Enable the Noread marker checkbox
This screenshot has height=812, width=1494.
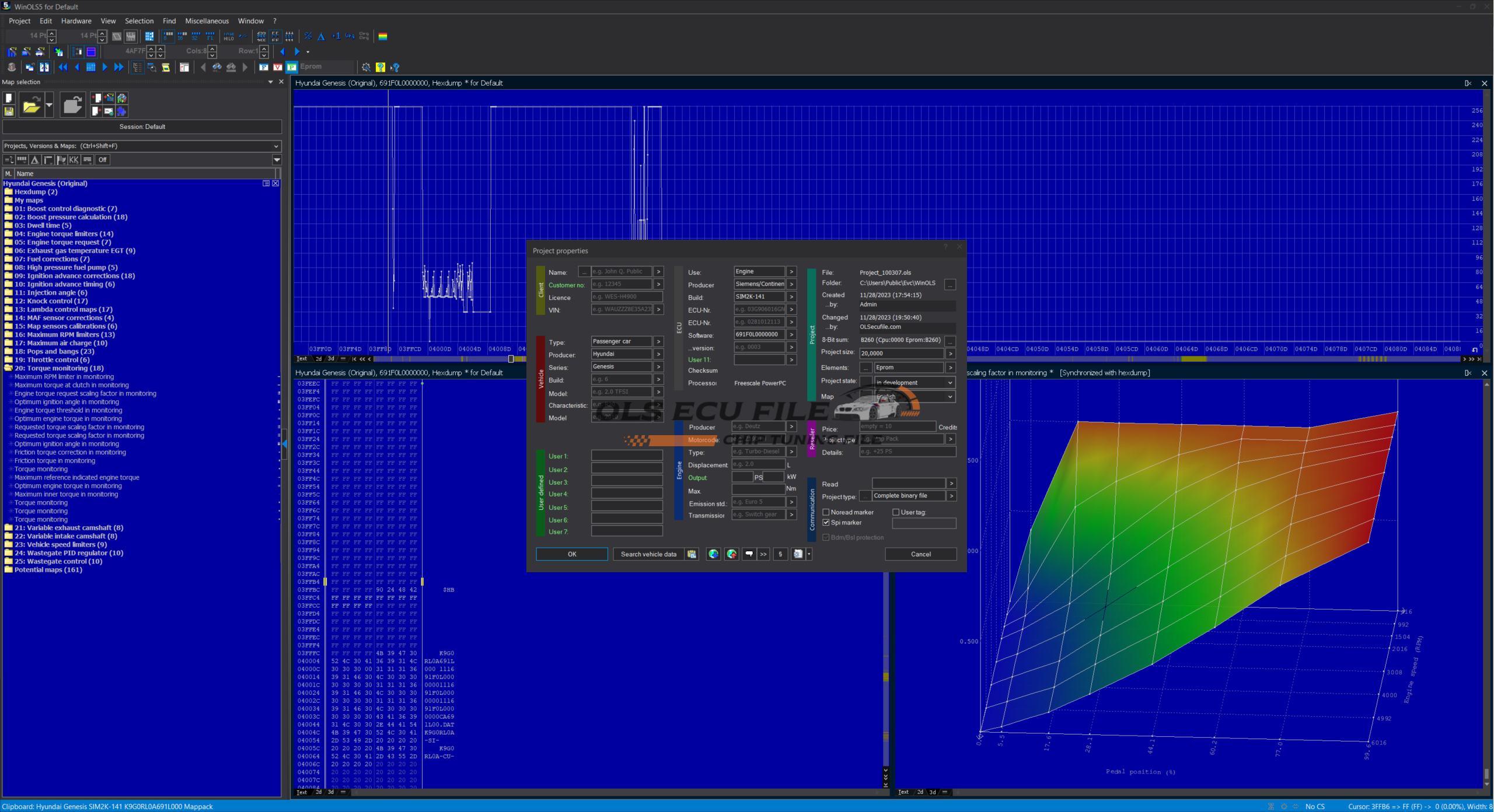click(x=826, y=512)
